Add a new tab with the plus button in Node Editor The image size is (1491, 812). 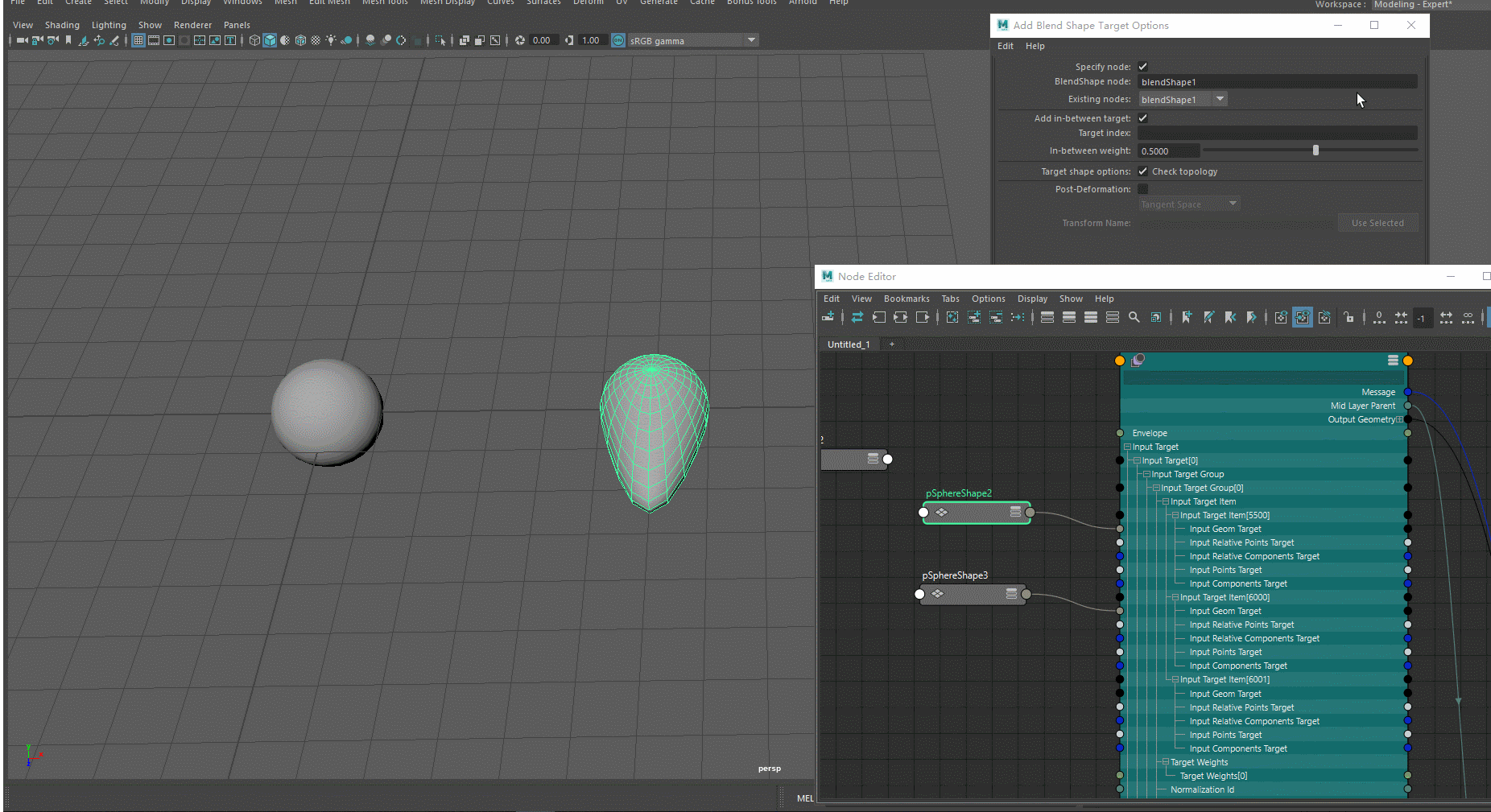coord(891,344)
